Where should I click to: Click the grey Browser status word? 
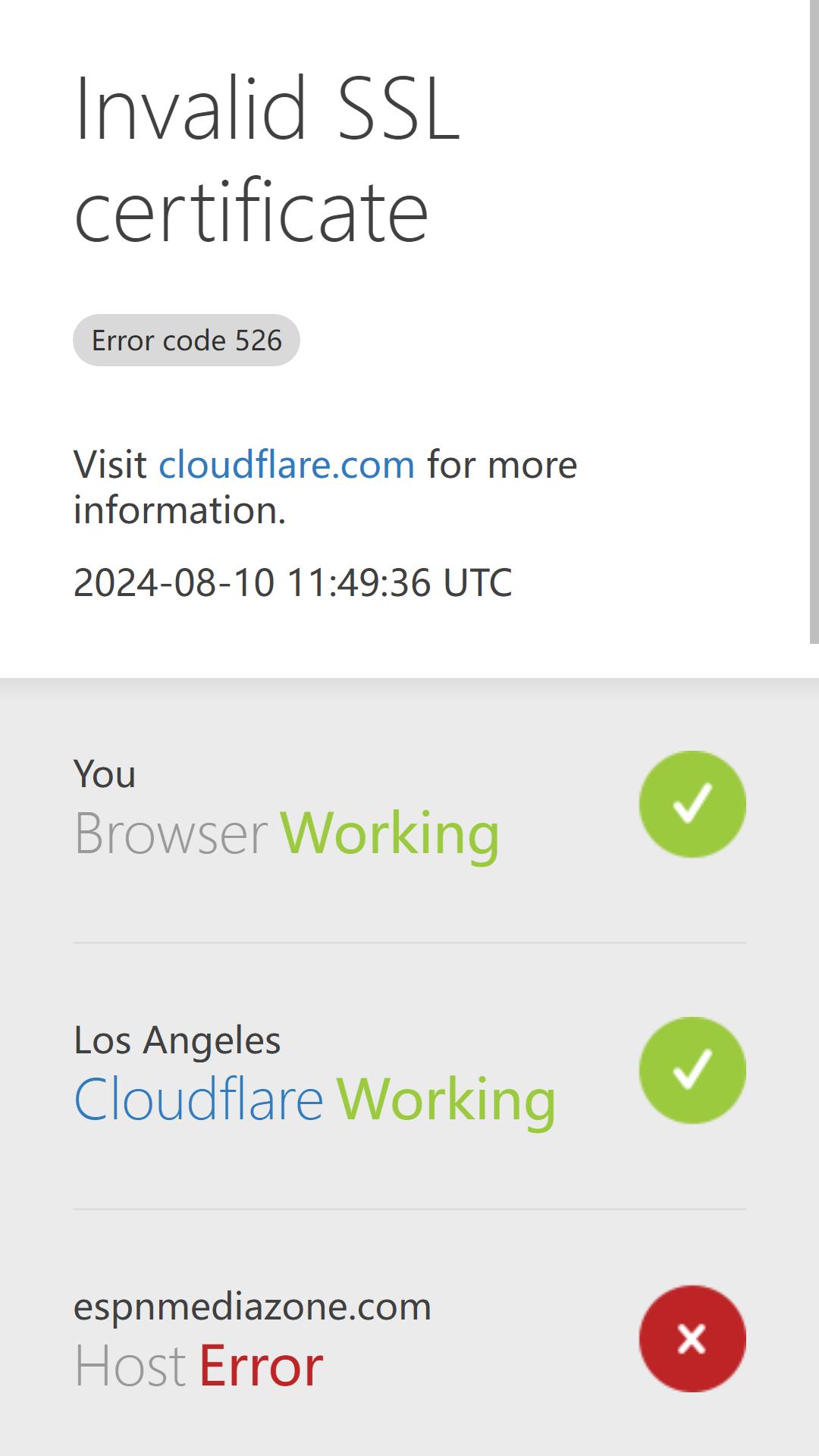(171, 833)
